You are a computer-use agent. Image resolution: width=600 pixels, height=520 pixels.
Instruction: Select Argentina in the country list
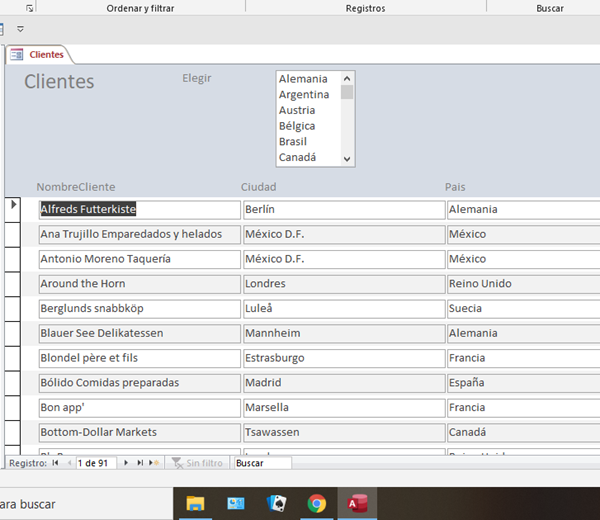click(x=304, y=94)
